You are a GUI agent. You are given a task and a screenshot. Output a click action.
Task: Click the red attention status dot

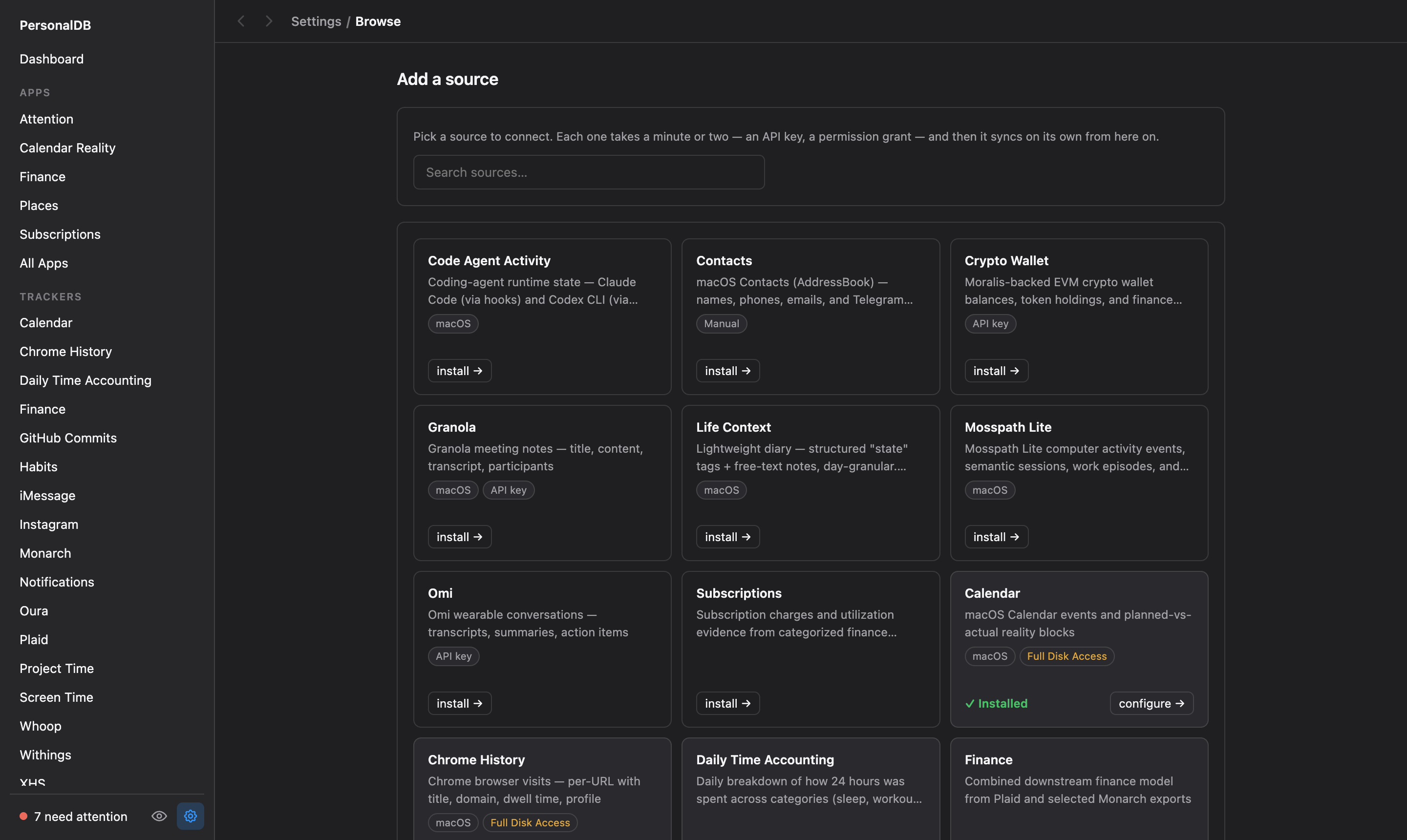[23, 816]
